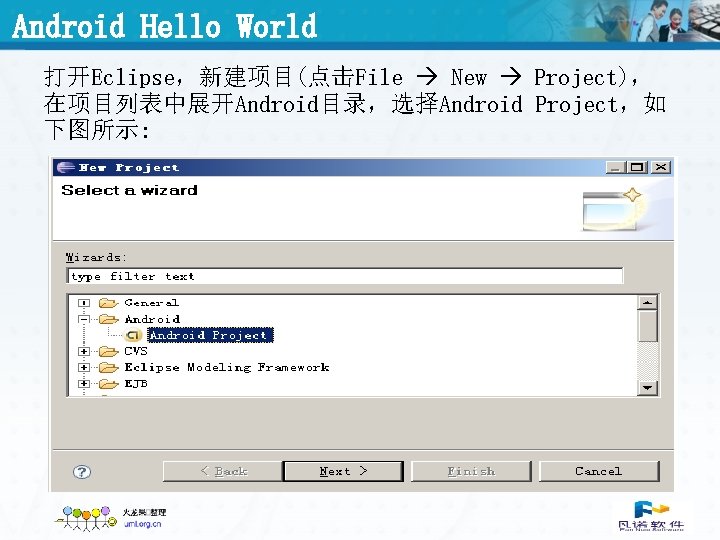
Task: Select the EJB tree item
Action: pyautogui.click(x=136, y=383)
